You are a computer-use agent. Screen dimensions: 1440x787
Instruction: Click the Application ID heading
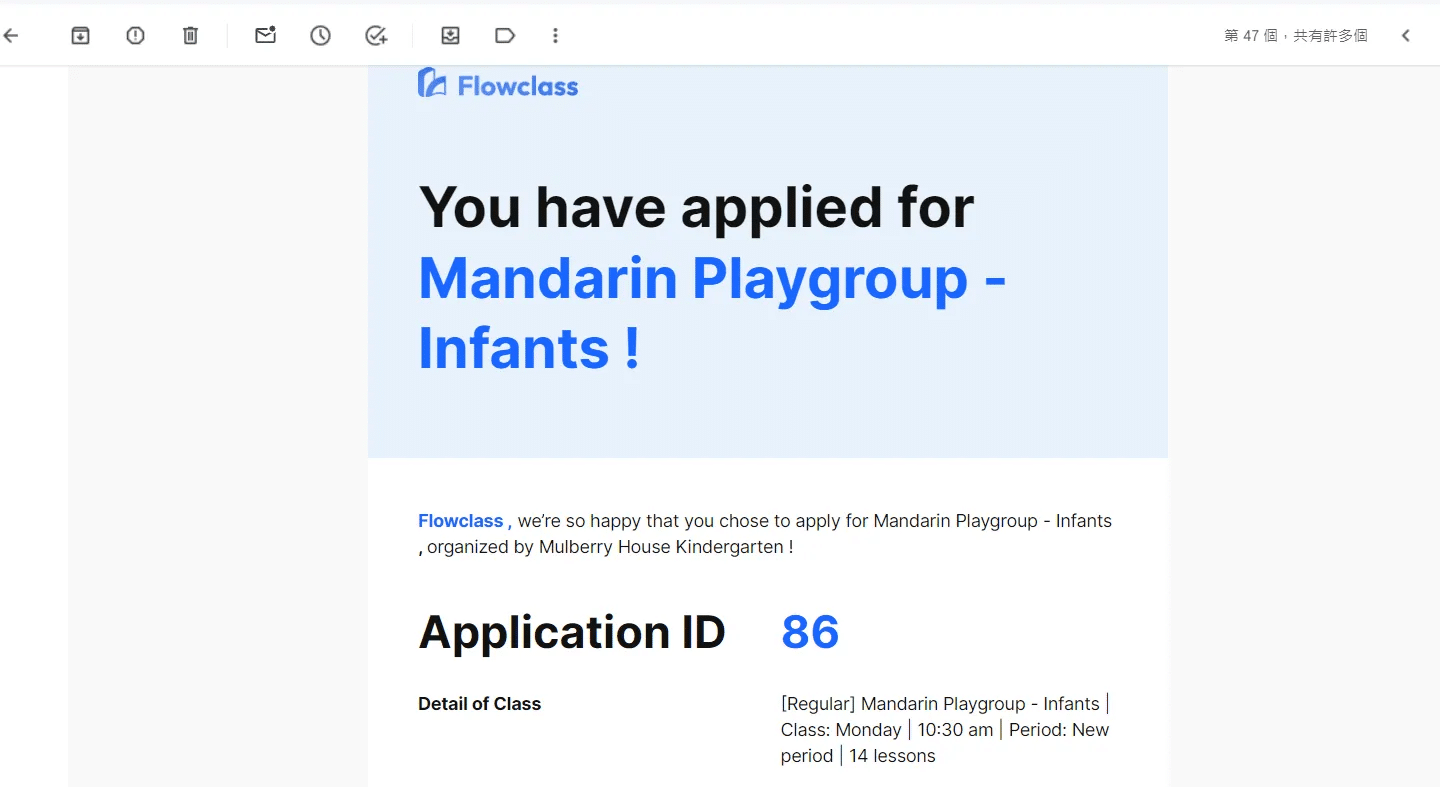point(572,632)
